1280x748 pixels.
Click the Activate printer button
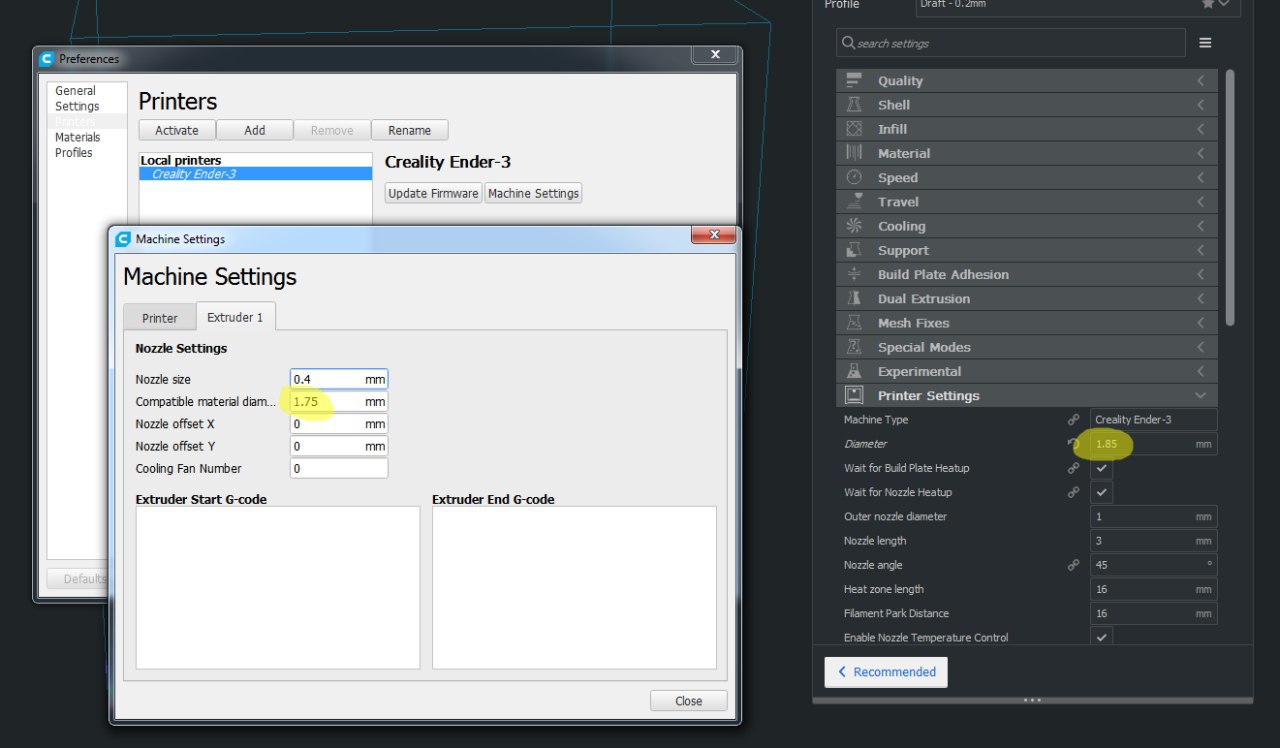tap(177, 130)
